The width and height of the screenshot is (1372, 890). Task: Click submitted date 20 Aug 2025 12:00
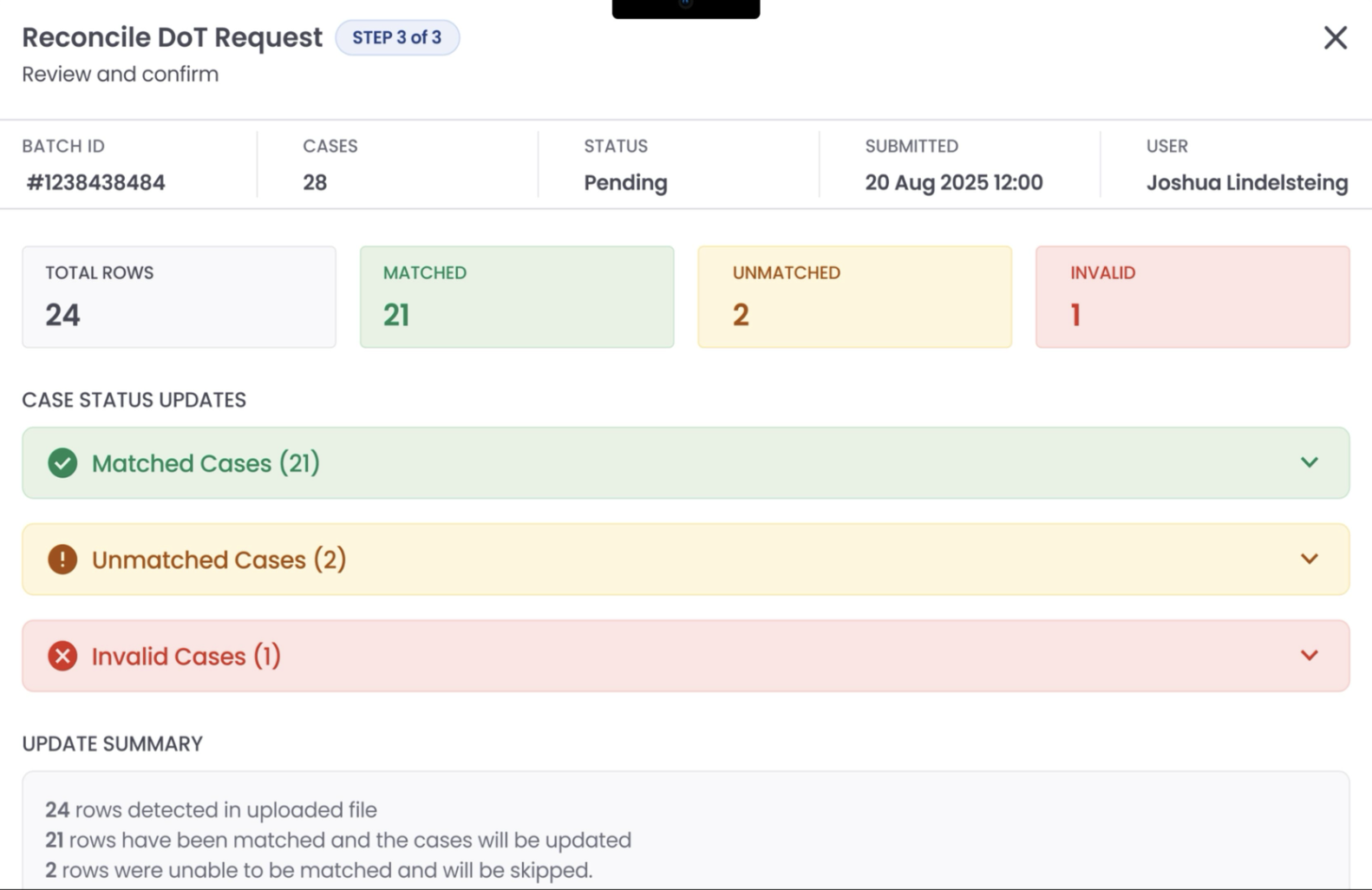tap(953, 183)
